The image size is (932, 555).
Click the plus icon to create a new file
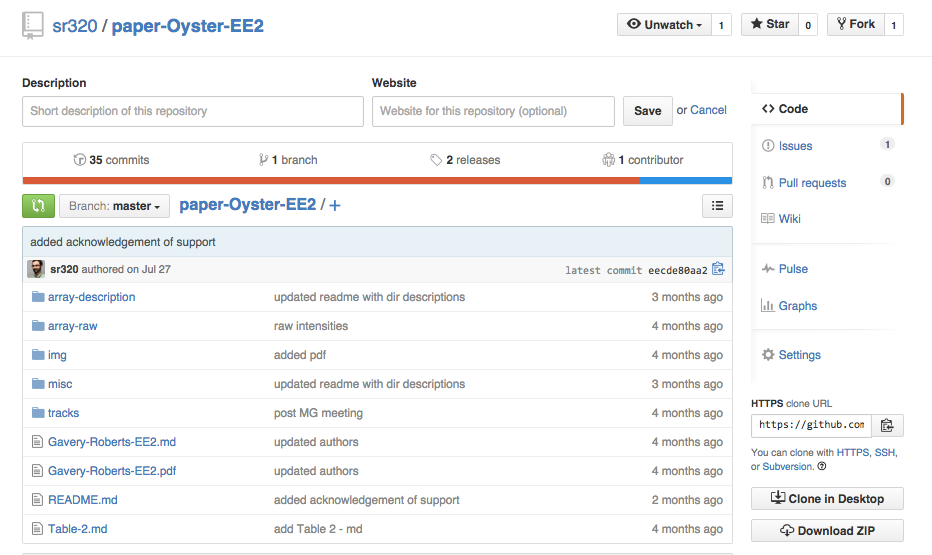tap(335, 206)
